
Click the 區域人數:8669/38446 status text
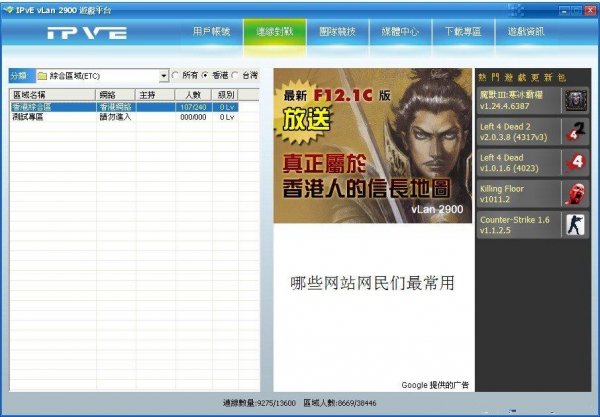[x=340, y=403]
